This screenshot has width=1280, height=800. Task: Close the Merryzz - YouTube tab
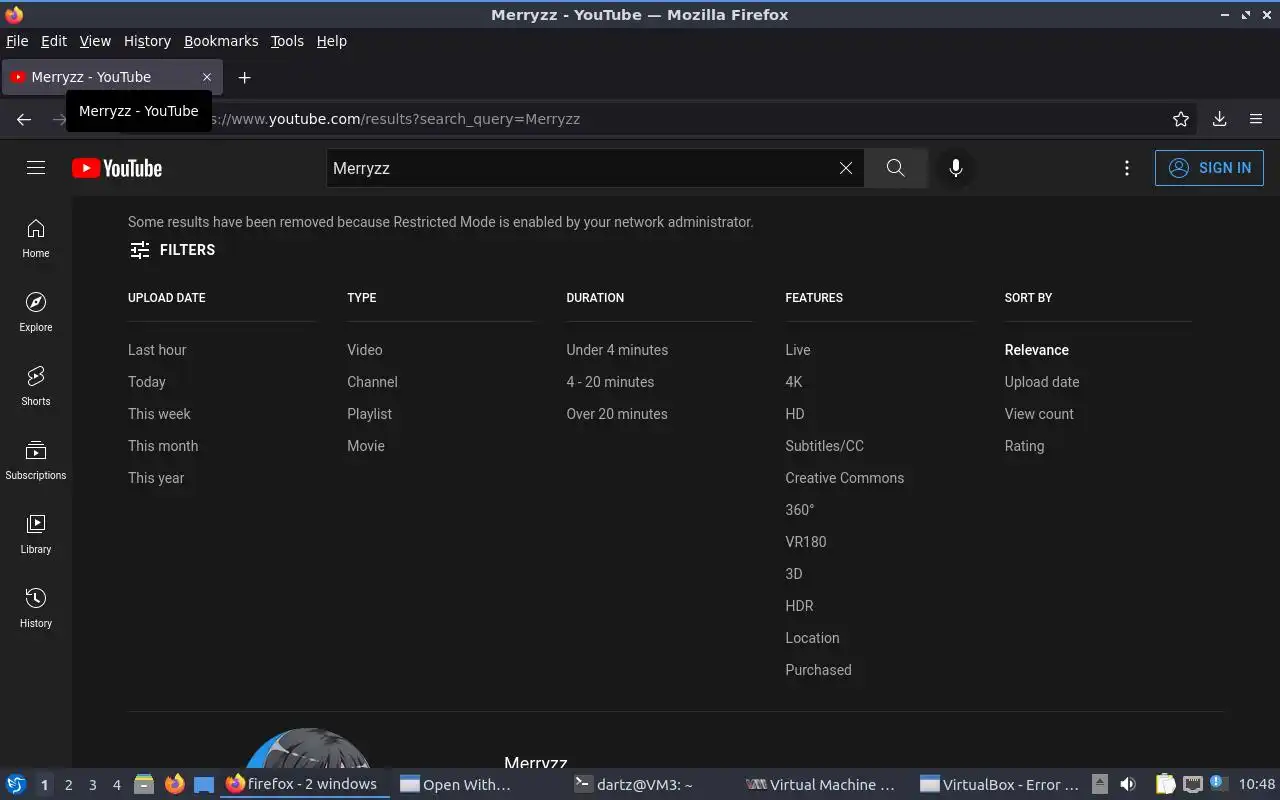(x=207, y=77)
